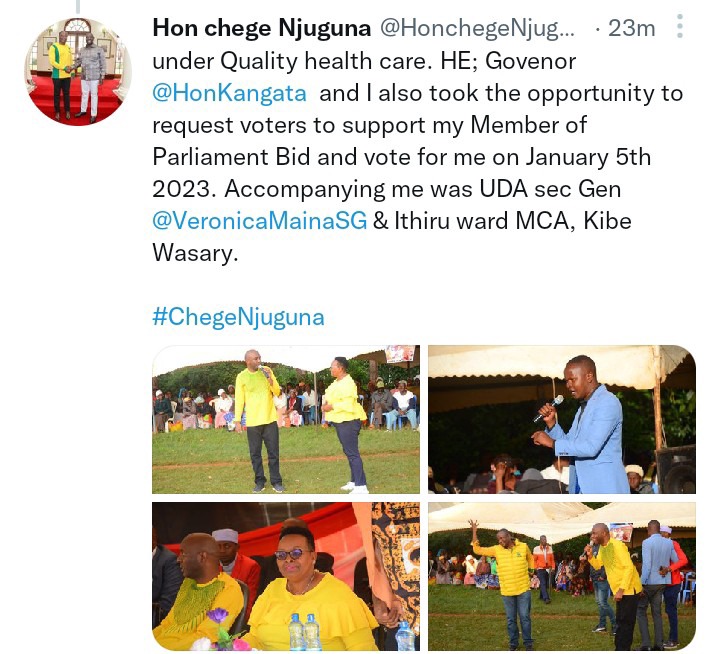Click the microphone in the blue blazer photo
This screenshot has height=654, width=720.
point(548,408)
